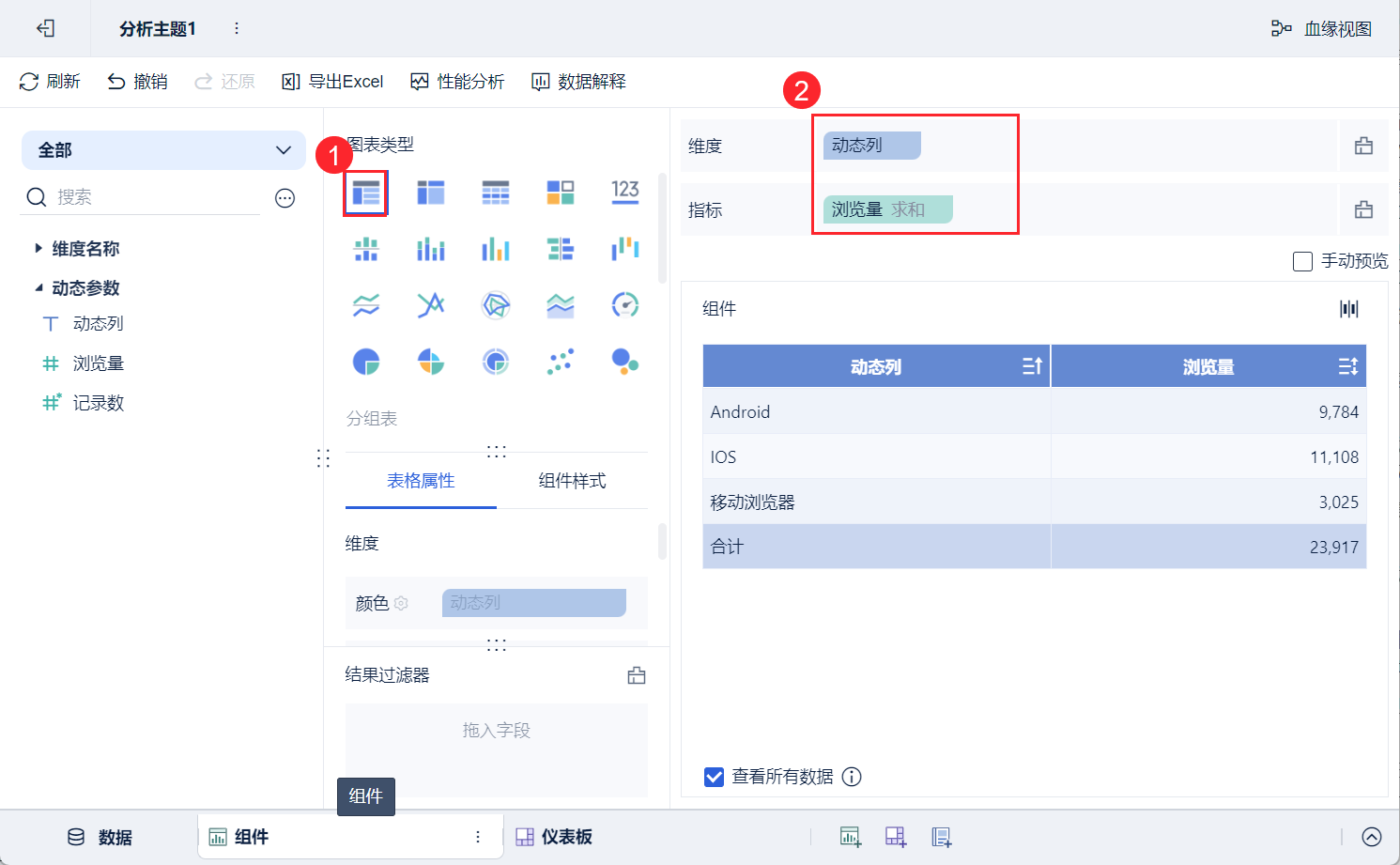
Task: Select the partitioned line chart icon
Action: click(x=366, y=305)
